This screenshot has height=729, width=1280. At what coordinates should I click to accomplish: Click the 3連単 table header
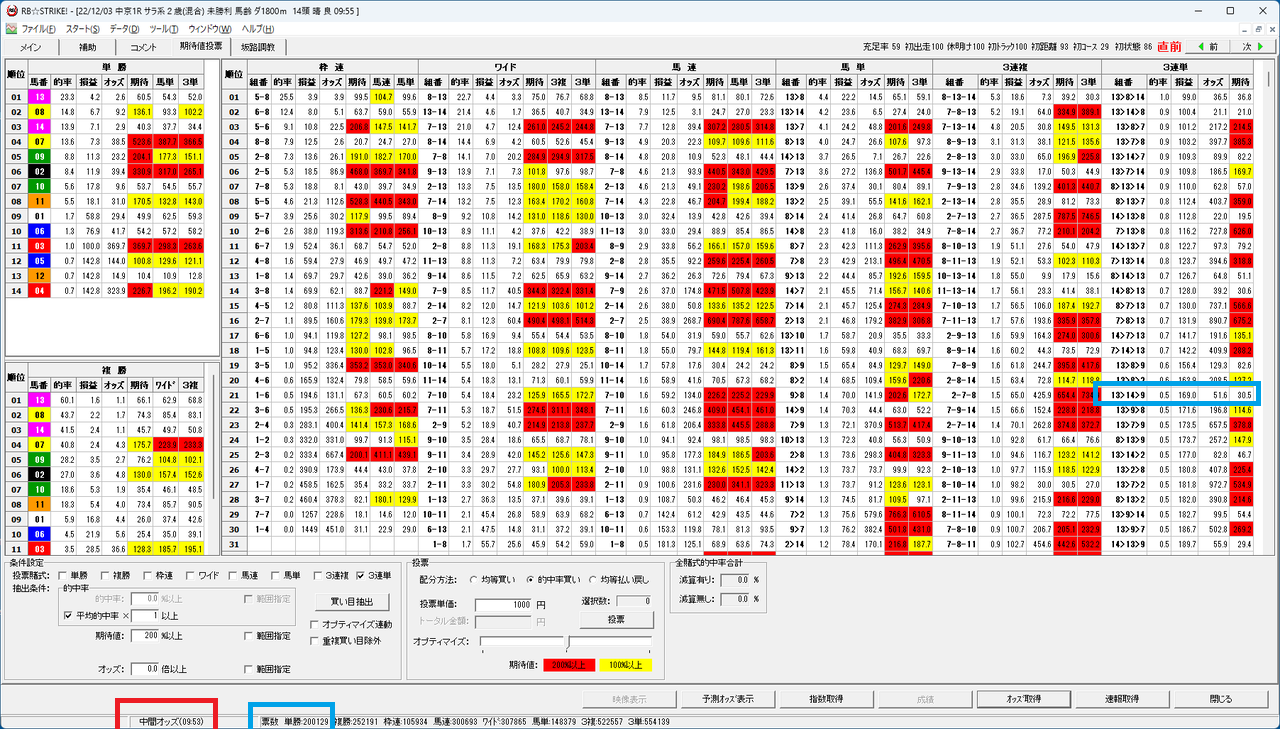pyautogui.click(x=1179, y=66)
